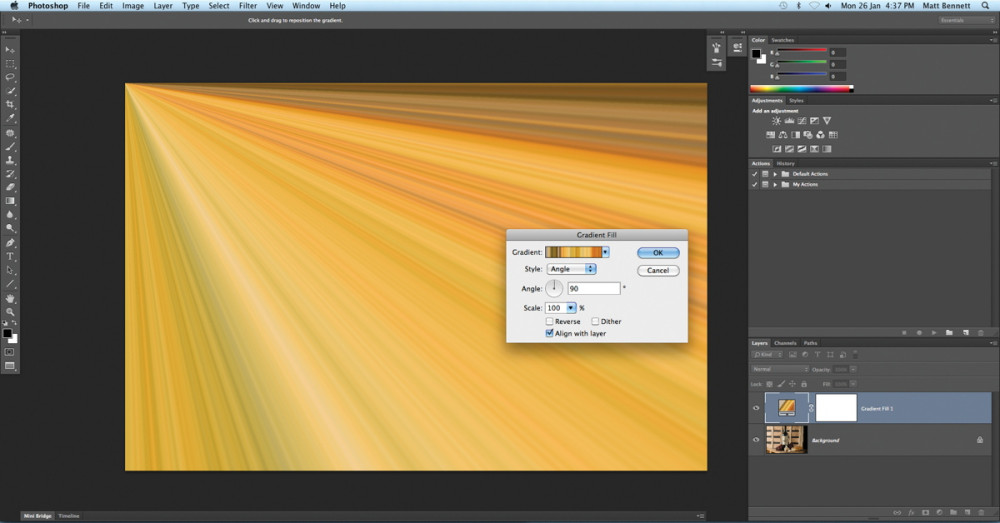Open the Timeline tab at bottom
The height and width of the screenshot is (523, 1000).
coord(69,516)
